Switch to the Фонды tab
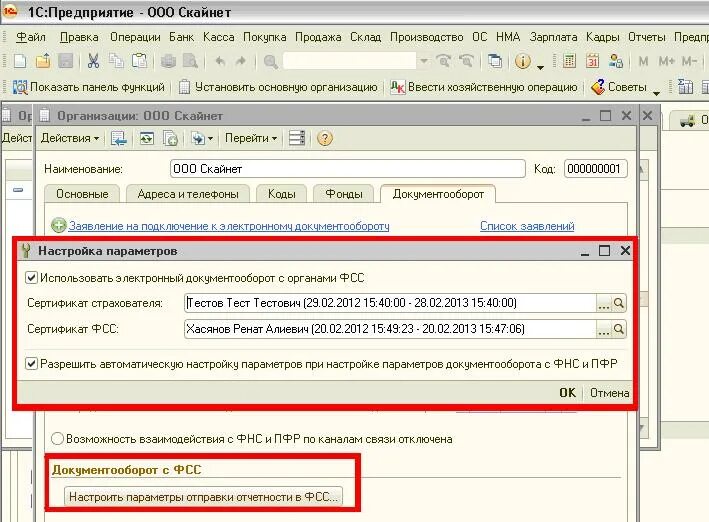This screenshot has width=709, height=522. [344, 194]
